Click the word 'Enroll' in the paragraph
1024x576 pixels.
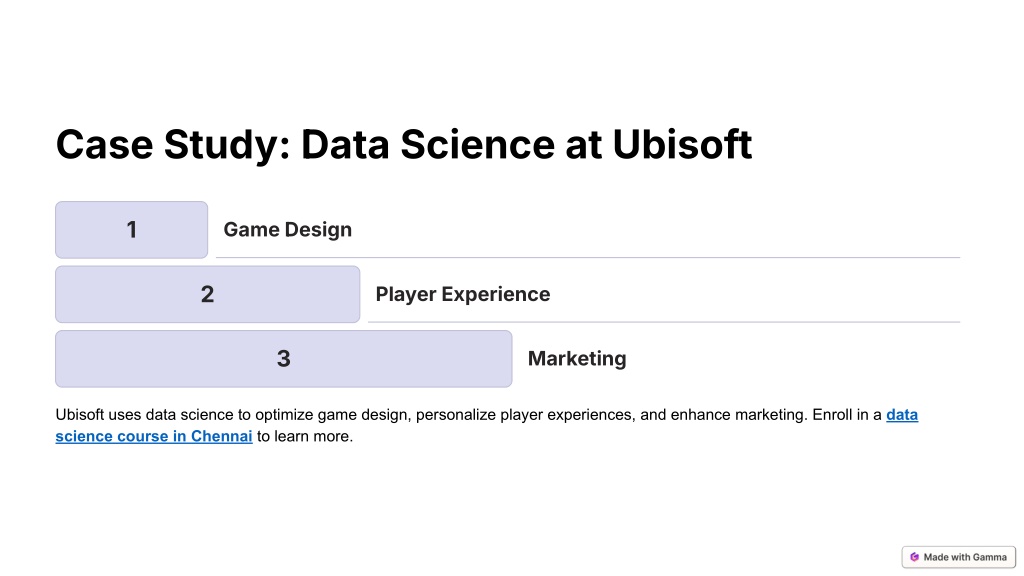[831, 415]
